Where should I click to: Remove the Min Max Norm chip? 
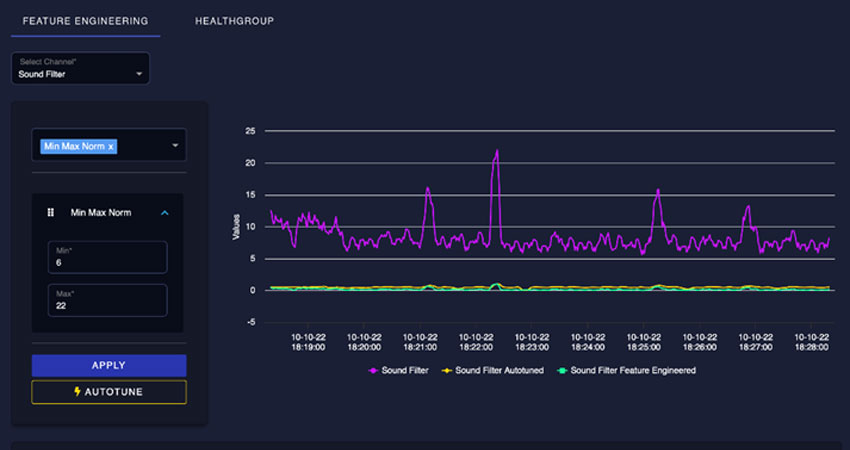pos(111,146)
